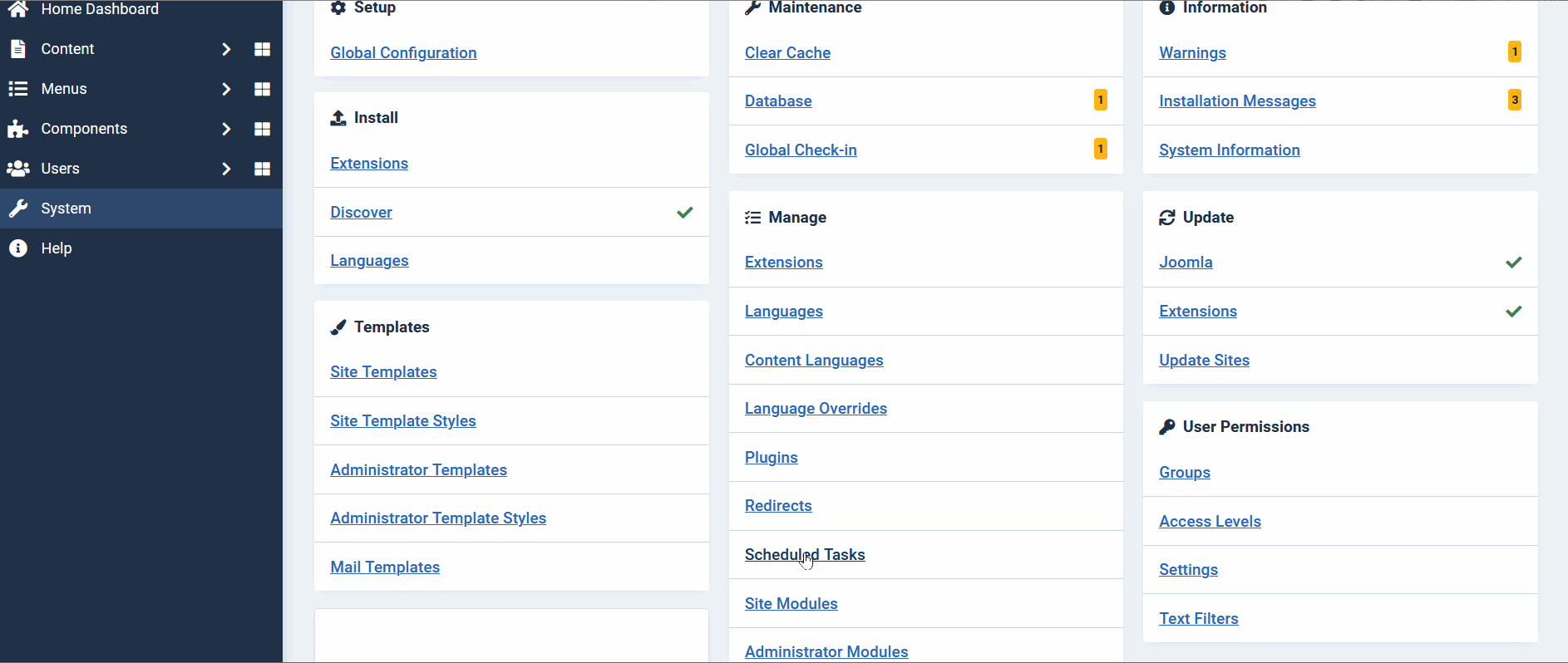Click the Warnings count badge
1568x663 pixels.
(x=1515, y=52)
